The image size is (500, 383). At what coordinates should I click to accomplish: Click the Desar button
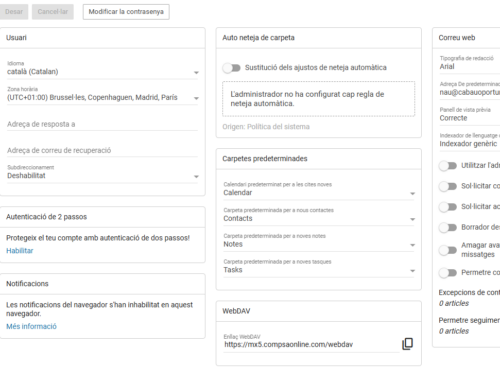(x=14, y=12)
